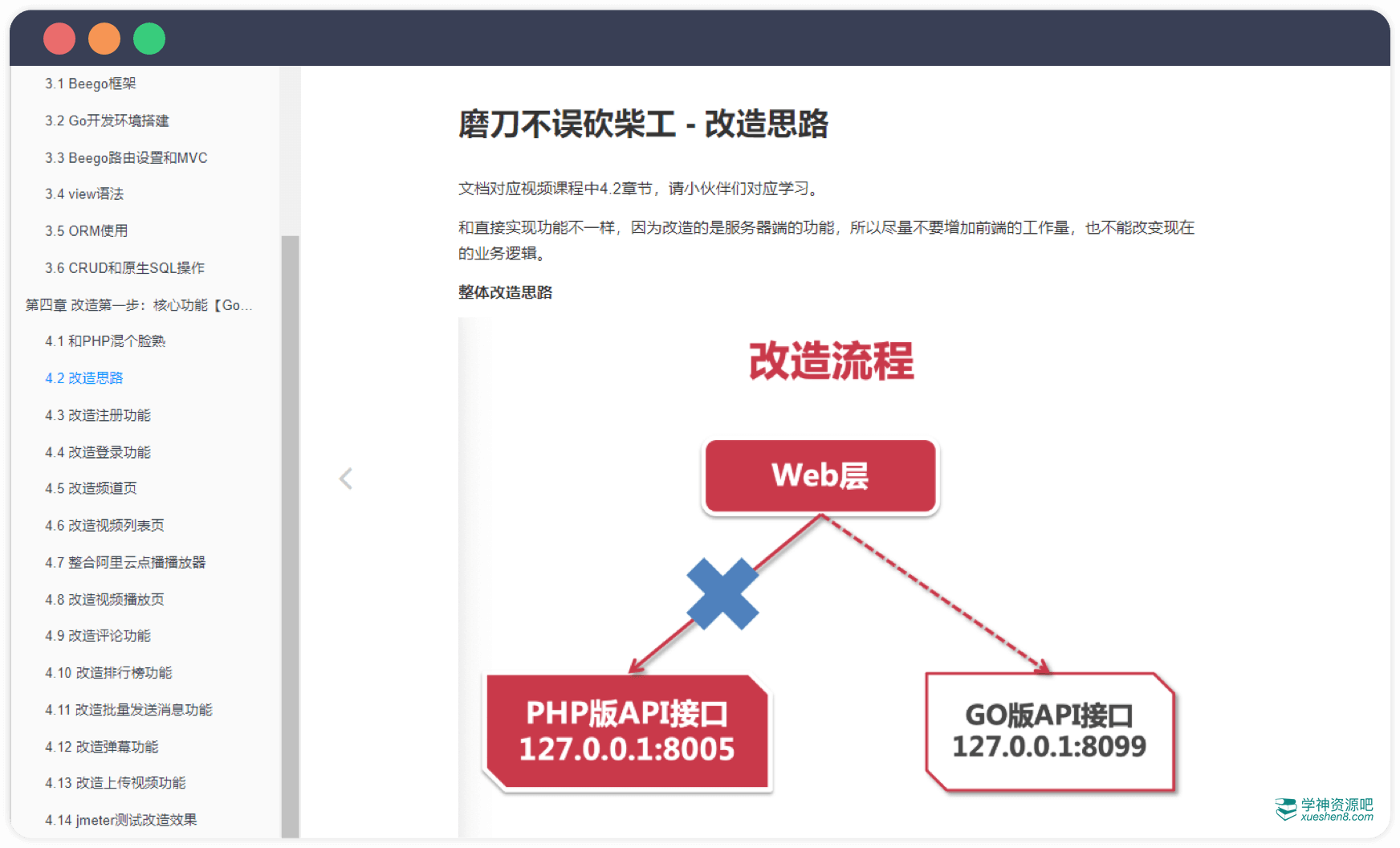Open section 3.2 Go开发环境搭建
The height and width of the screenshot is (848, 1400).
(x=107, y=120)
